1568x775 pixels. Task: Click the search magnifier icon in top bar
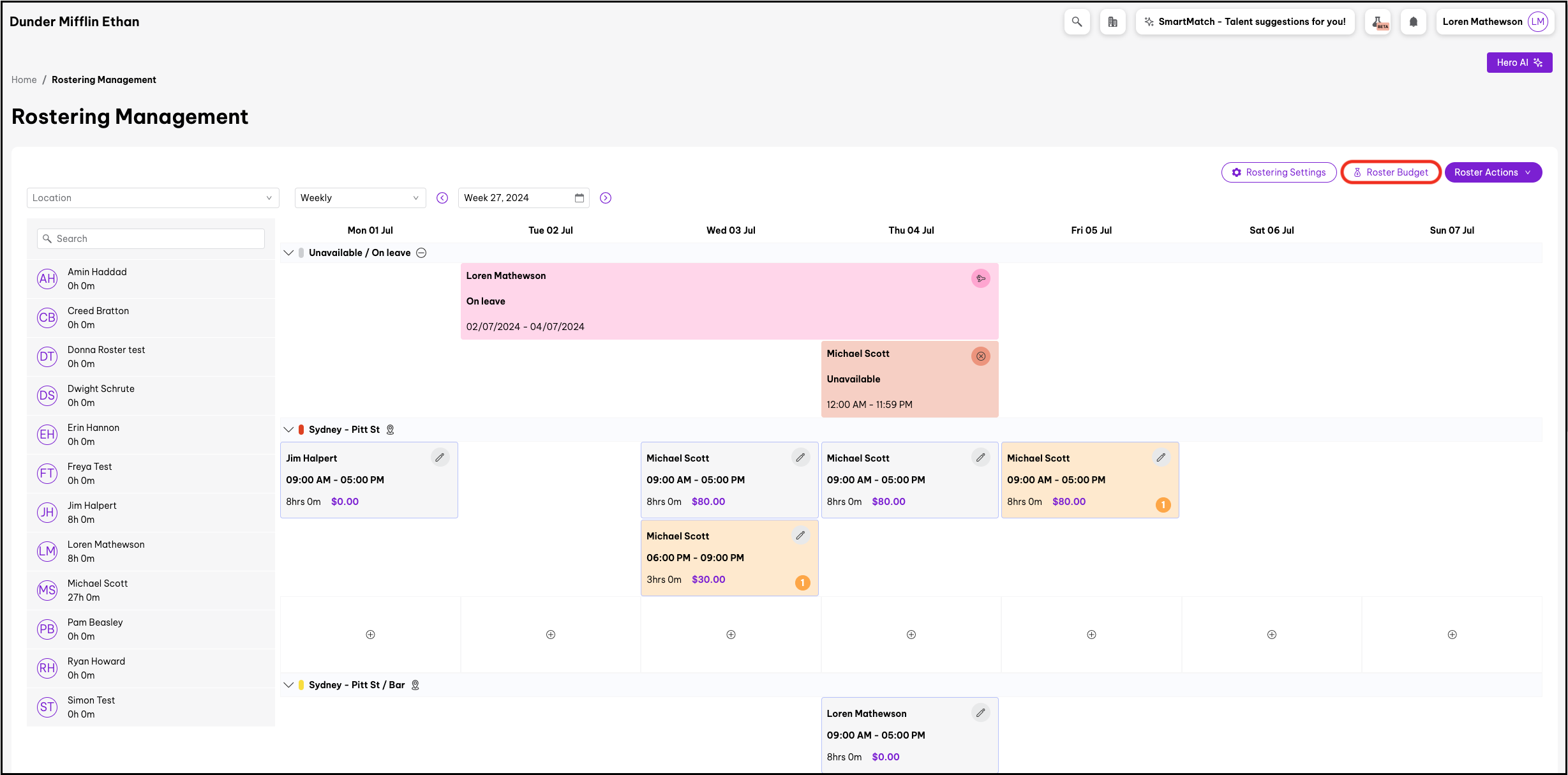(x=1077, y=22)
